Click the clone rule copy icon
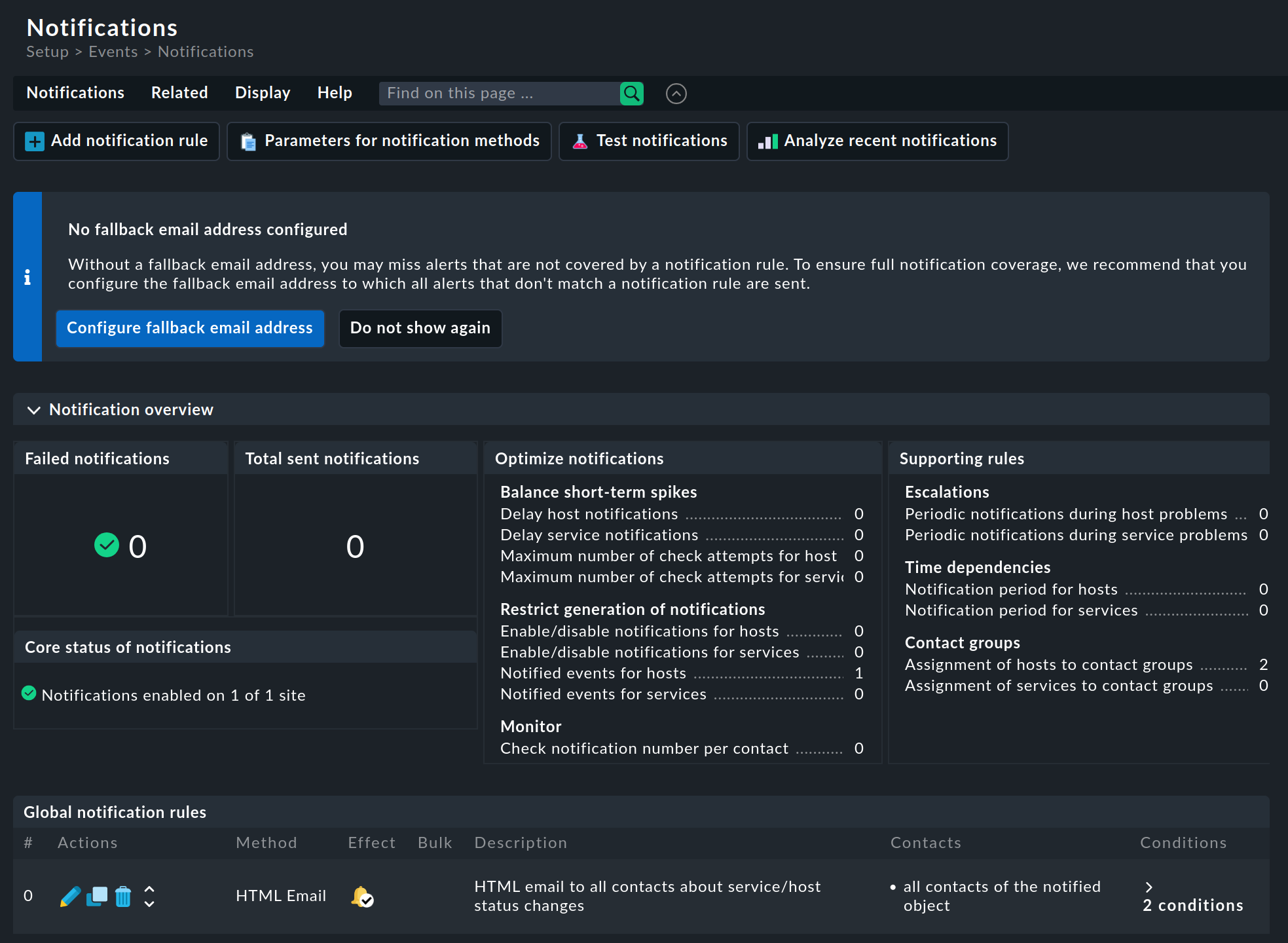 click(x=97, y=896)
